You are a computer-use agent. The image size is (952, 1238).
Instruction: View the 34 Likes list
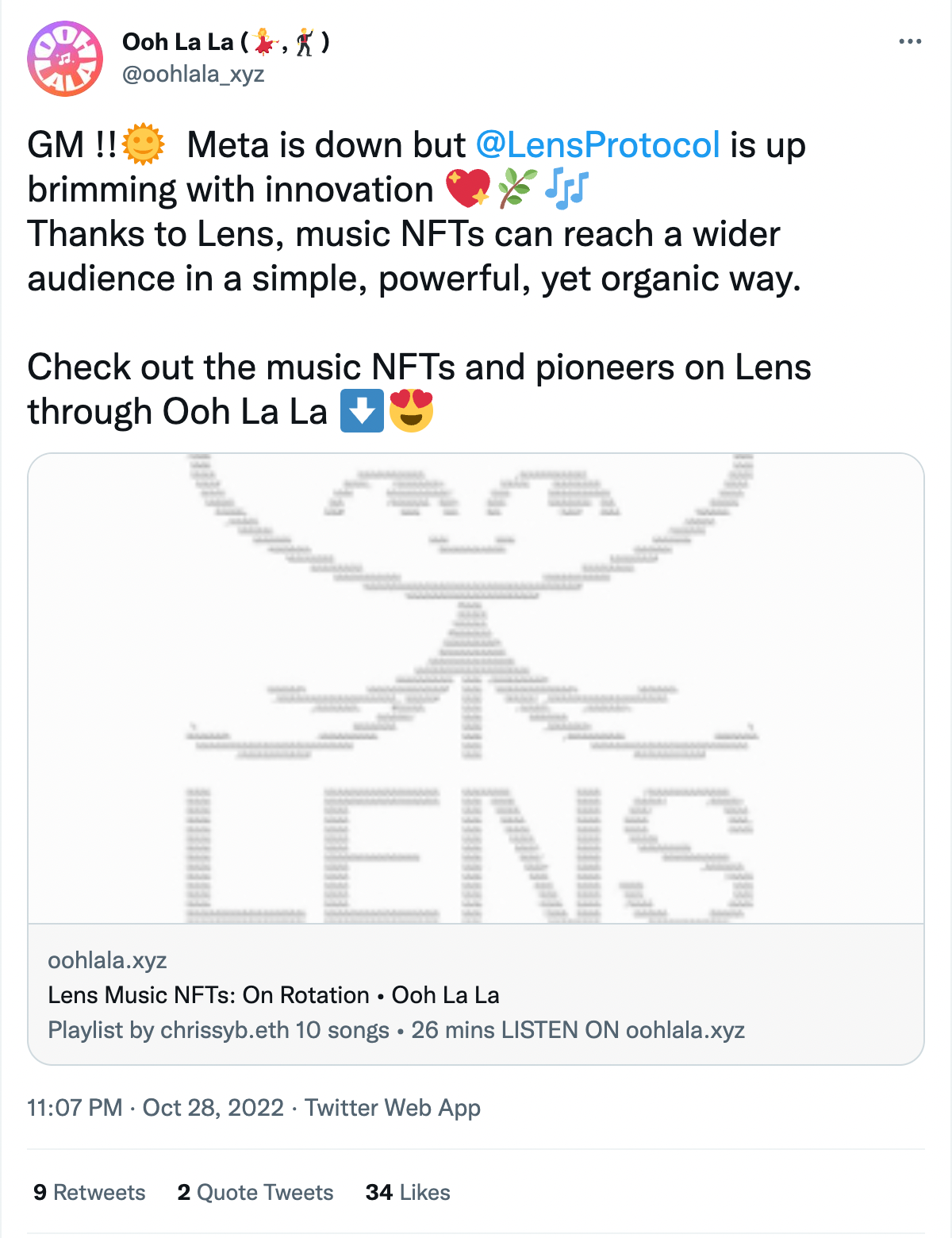[407, 1192]
